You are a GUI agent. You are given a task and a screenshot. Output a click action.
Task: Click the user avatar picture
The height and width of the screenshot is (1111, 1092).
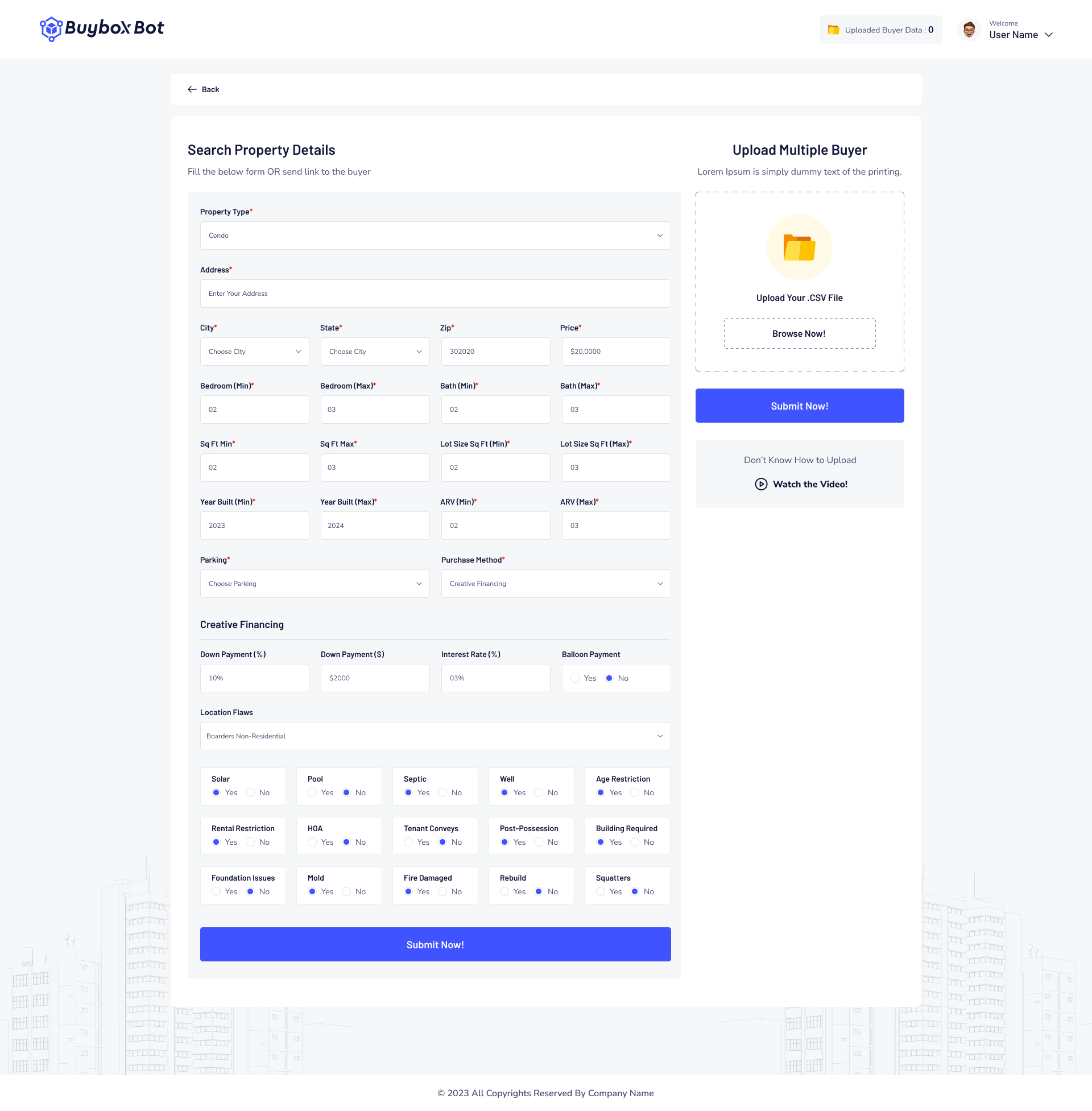point(969,30)
